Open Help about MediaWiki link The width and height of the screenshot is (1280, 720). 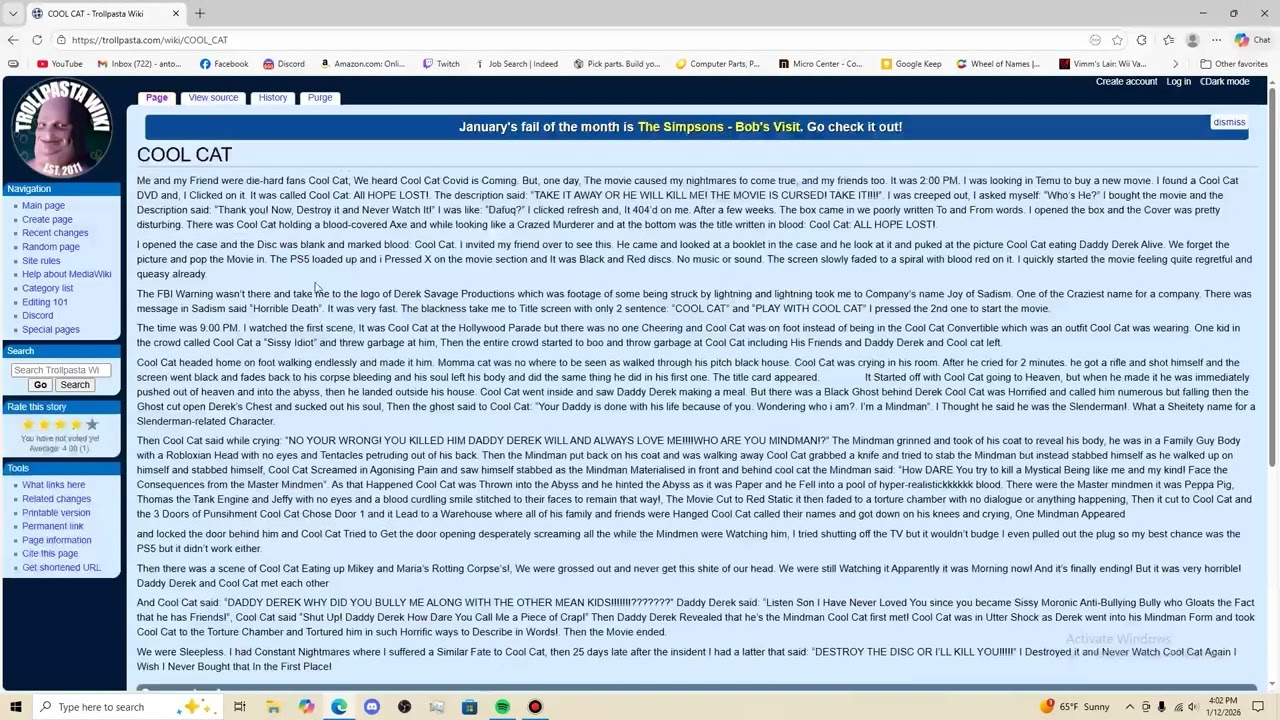67,274
